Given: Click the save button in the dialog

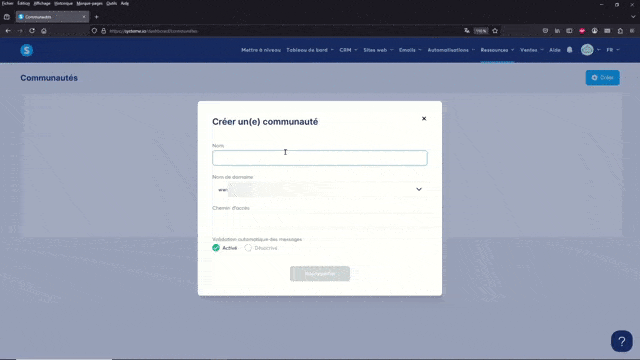Looking at the screenshot, I should (320, 273).
